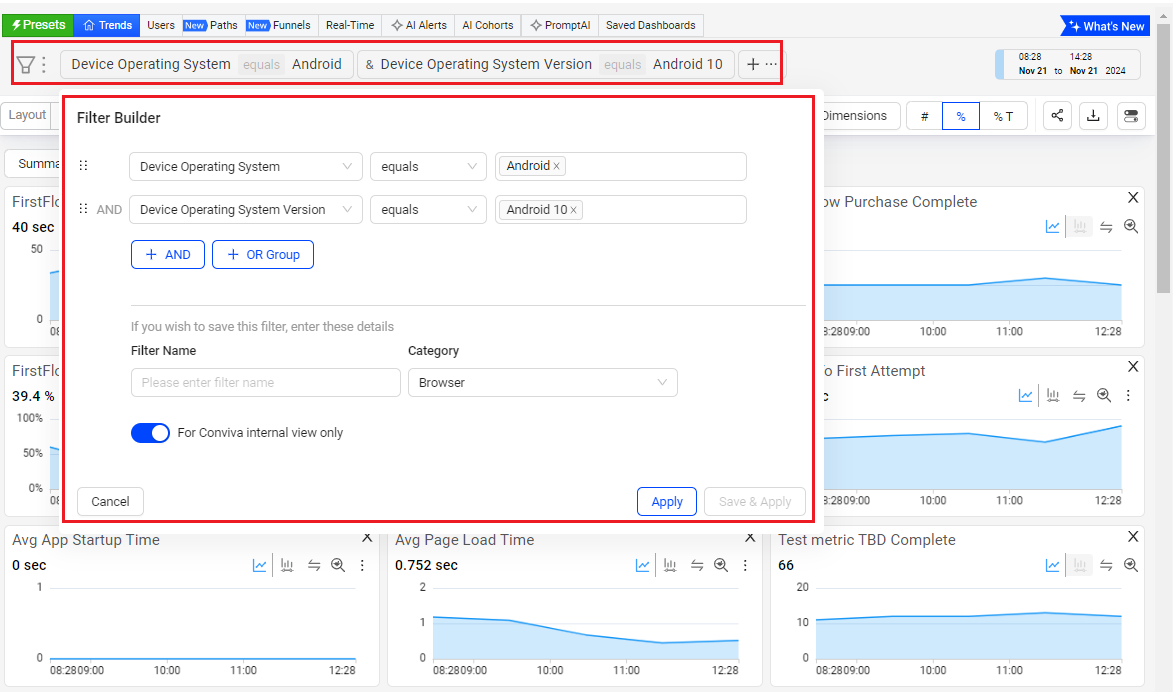Click the share icon in the toolbar

click(1057, 116)
